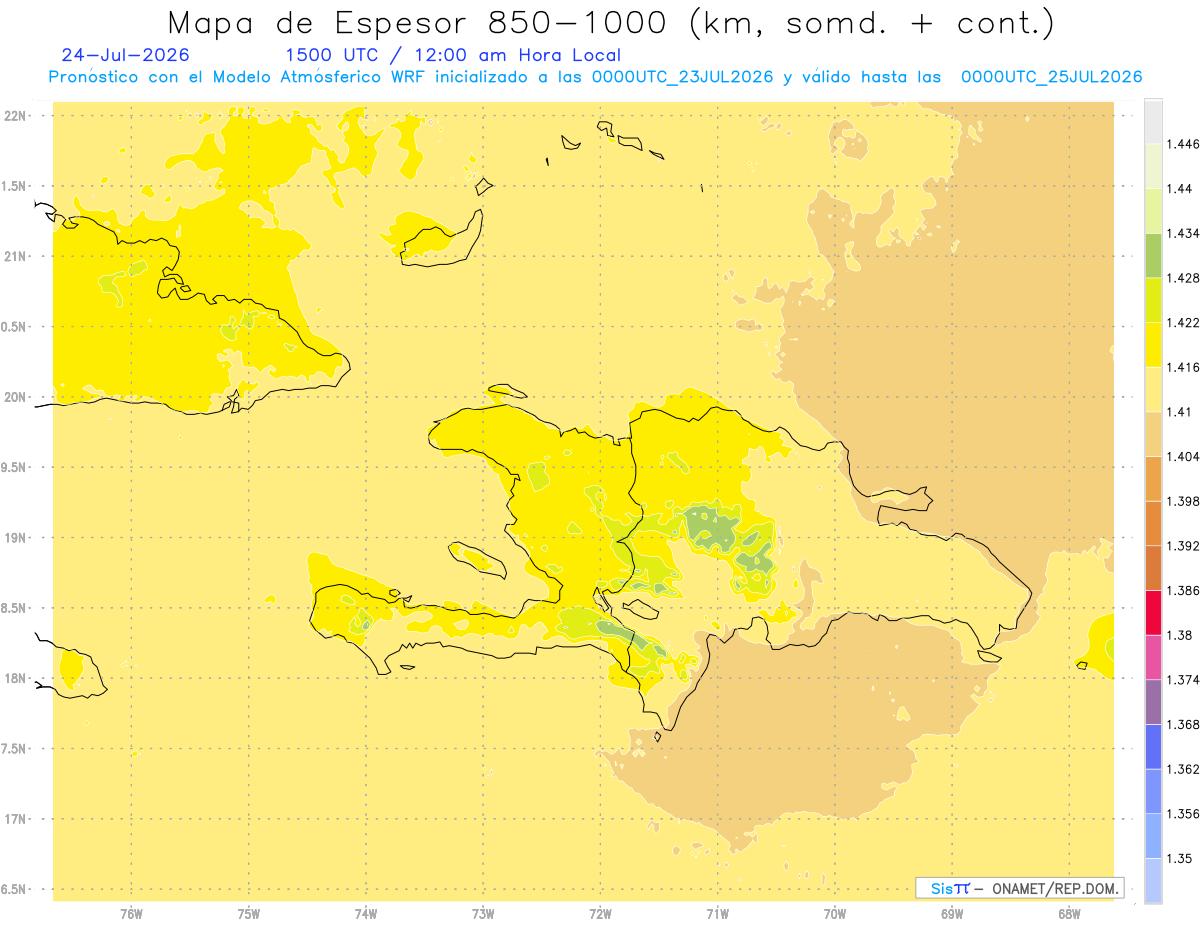This screenshot has width=1200, height=927.
Task: Click the '72W' longitude label
Action: pyautogui.click(x=601, y=914)
